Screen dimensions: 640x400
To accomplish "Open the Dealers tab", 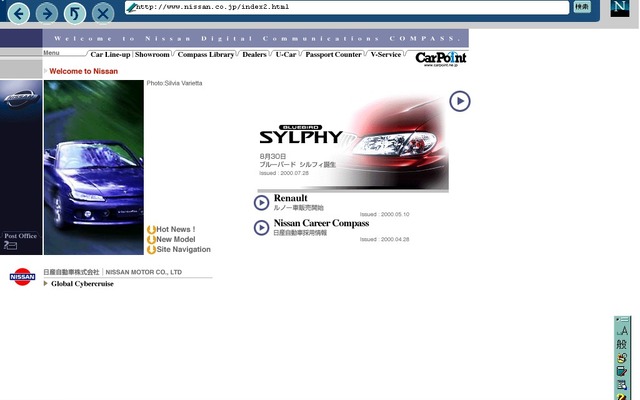I will pos(254,54).
